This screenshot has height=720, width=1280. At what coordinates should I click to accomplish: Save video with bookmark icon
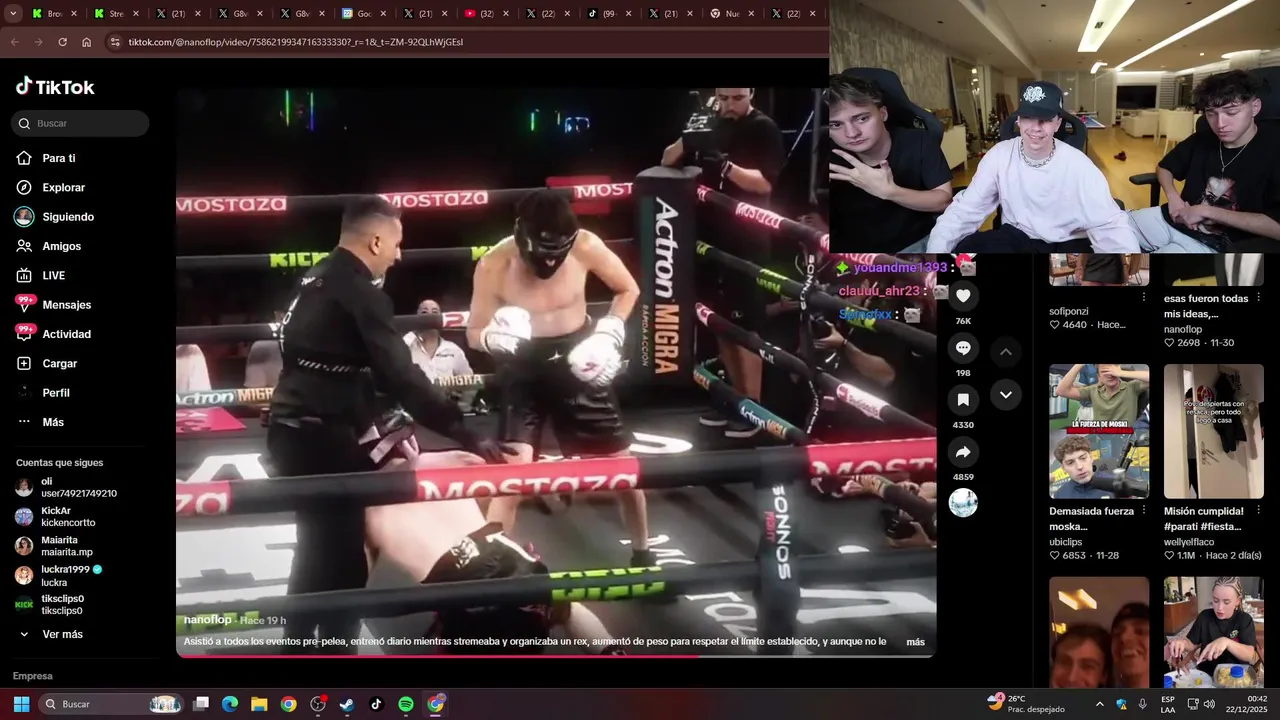(x=963, y=400)
